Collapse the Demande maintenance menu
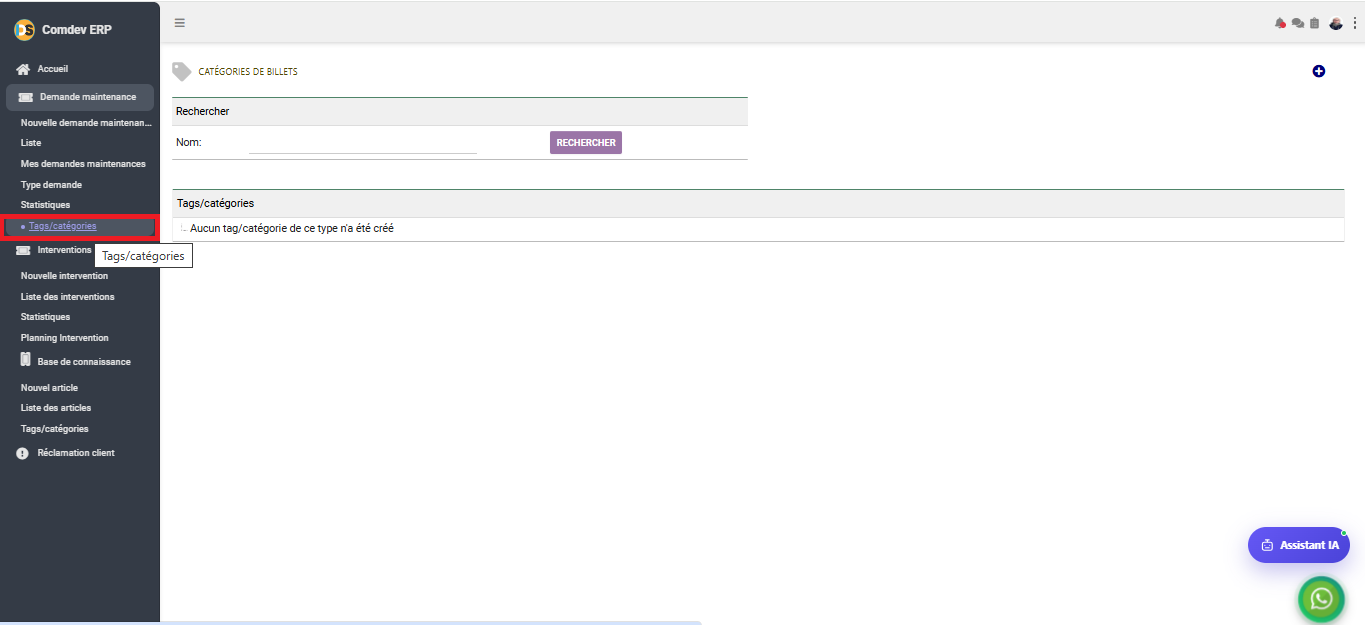The width and height of the screenshot is (1365, 625). tap(80, 97)
